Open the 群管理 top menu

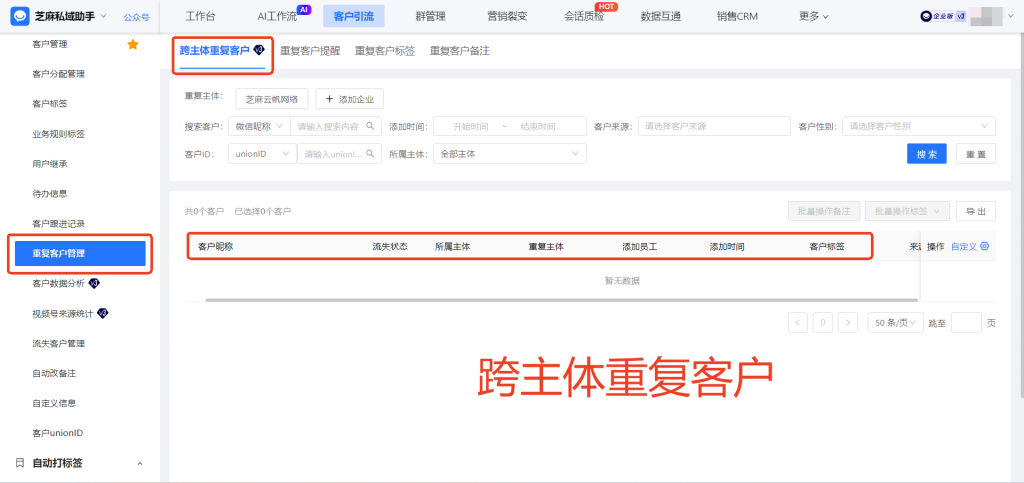(430, 16)
